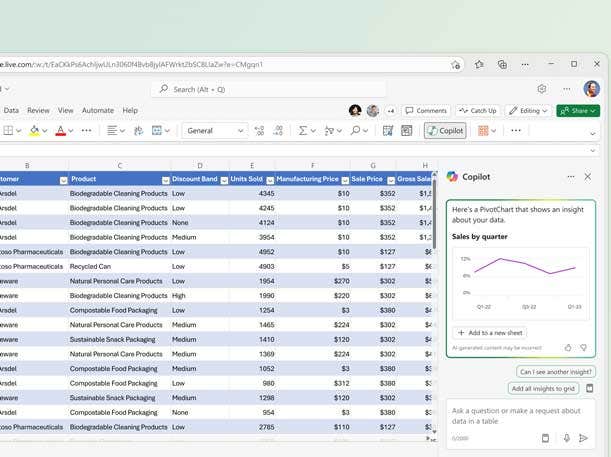Click Add all insights to grid
Screen dimensions: 611x457
tap(543, 388)
